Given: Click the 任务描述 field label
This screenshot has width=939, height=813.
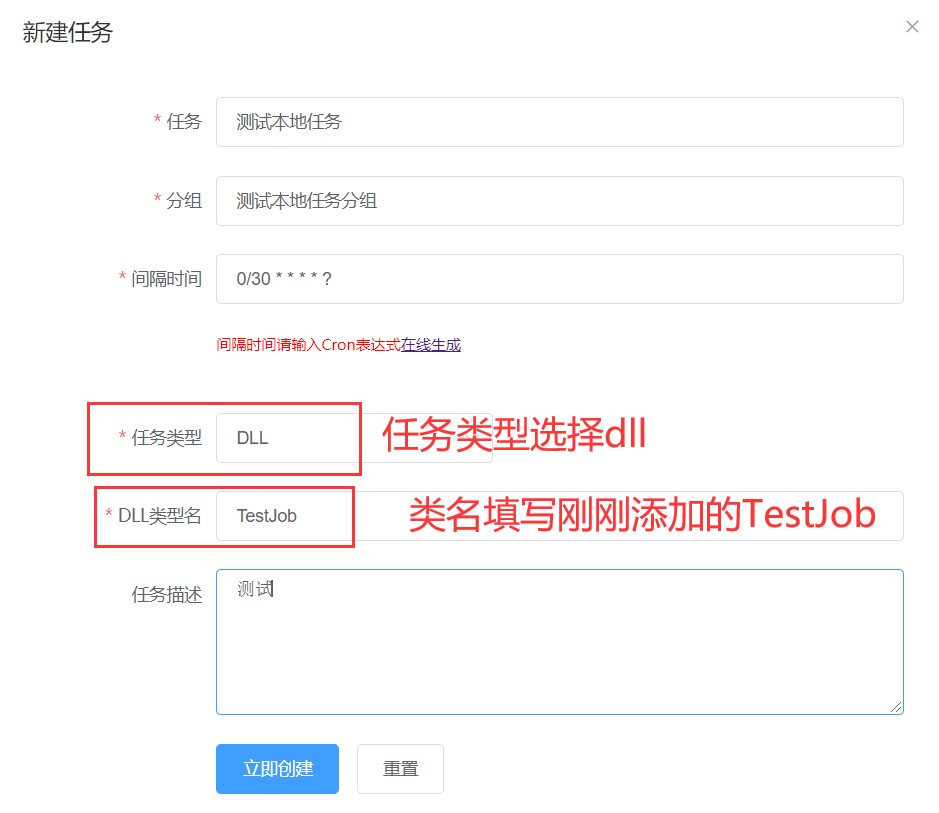Looking at the screenshot, I should click(167, 595).
